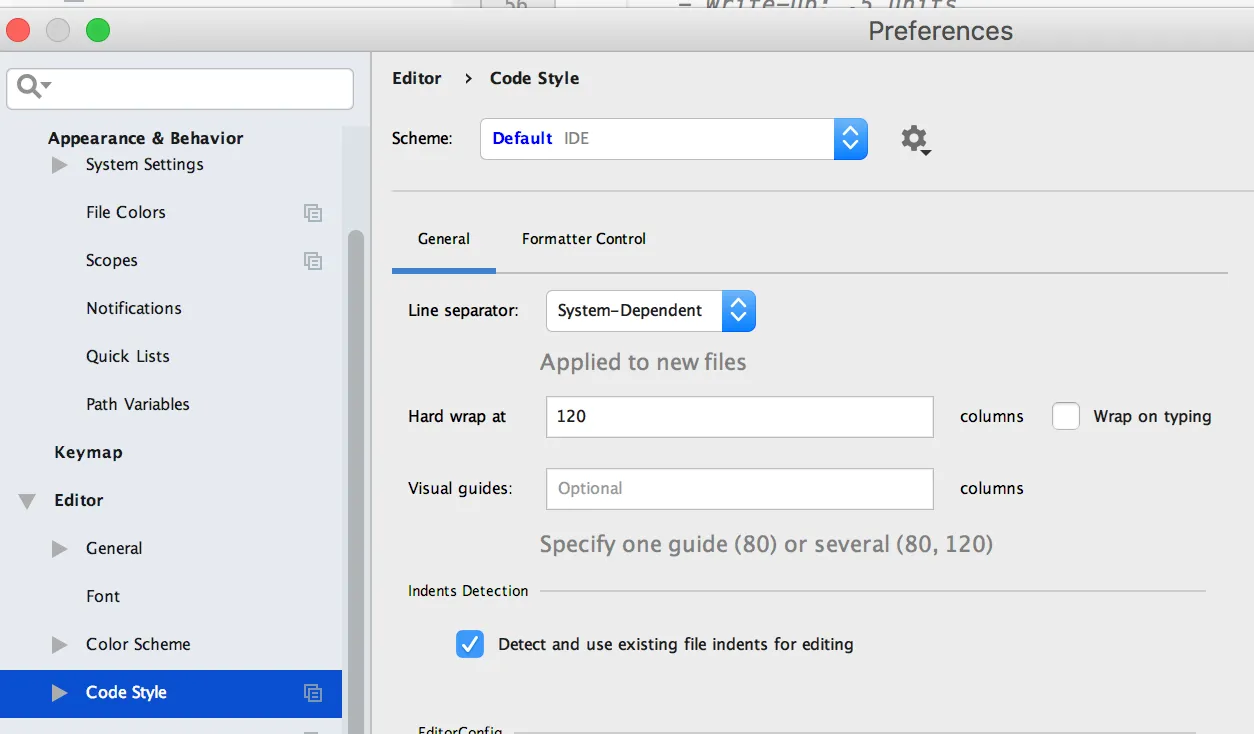The image size is (1254, 734).
Task: Click the scheme actions gear icon
Action: 914,139
